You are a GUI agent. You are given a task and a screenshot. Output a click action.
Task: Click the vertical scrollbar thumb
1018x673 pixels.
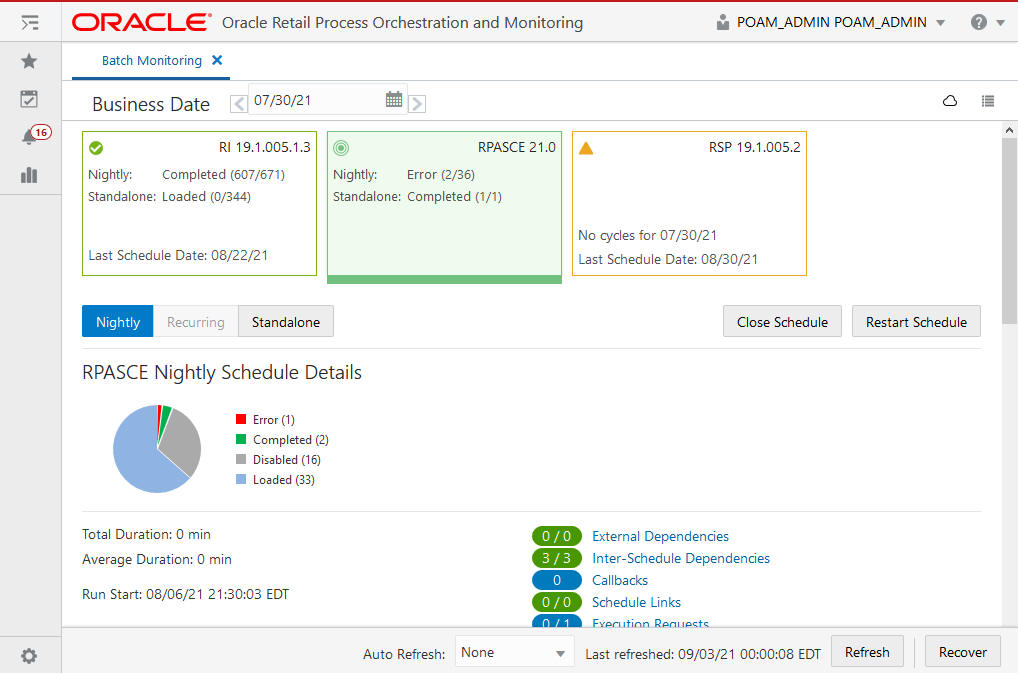pyautogui.click(x=1009, y=230)
